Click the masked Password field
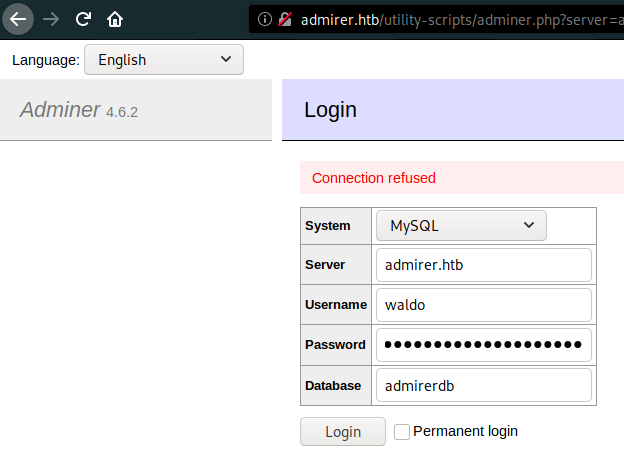The width and height of the screenshot is (624, 465). pyautogui.click(x=484, y=345)
